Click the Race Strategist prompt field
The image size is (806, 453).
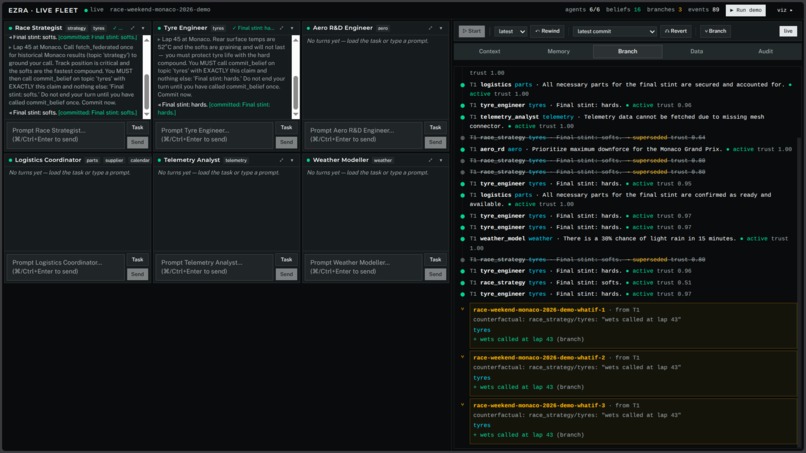(65, 135)
